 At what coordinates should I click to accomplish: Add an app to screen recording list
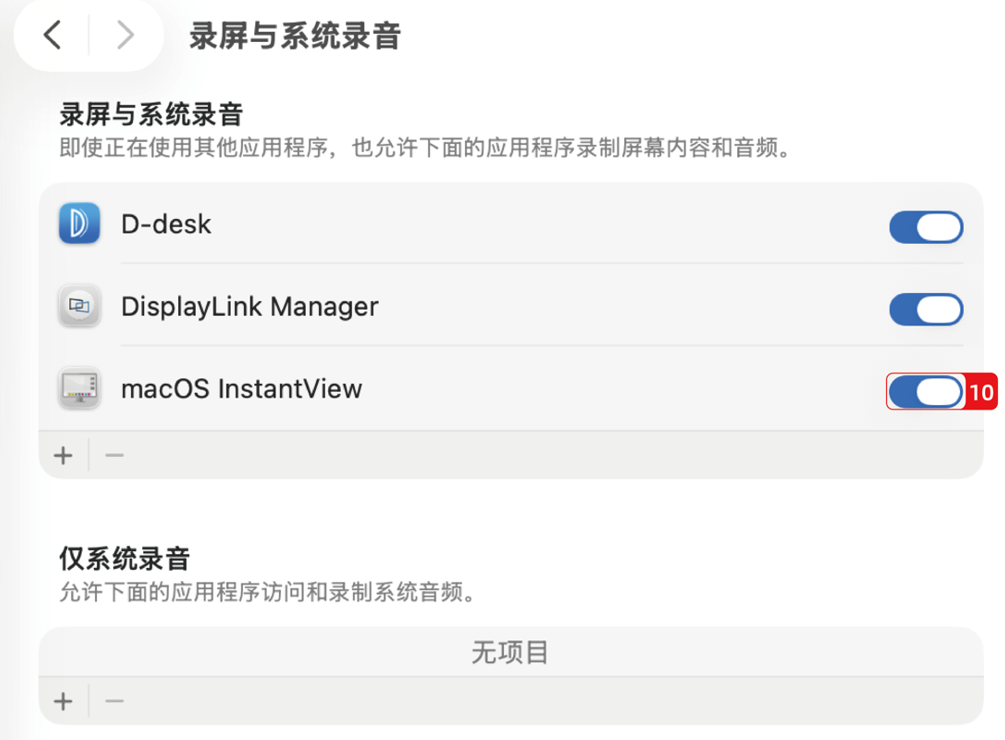coord(64,456)
